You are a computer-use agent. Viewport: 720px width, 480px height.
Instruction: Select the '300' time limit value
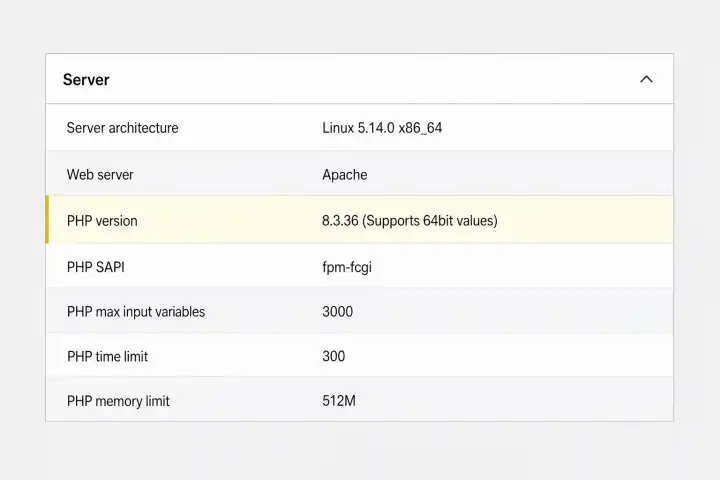pos(333,356)
